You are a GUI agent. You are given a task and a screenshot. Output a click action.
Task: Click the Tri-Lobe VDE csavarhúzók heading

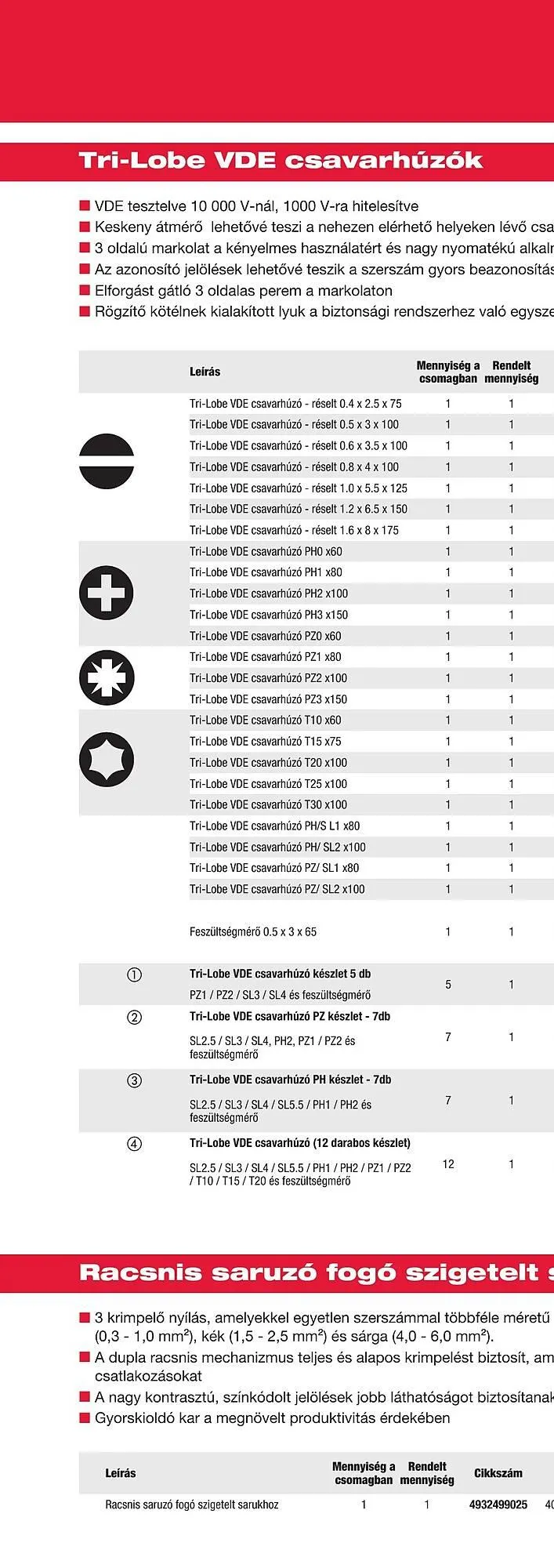[x=281, y=161]
